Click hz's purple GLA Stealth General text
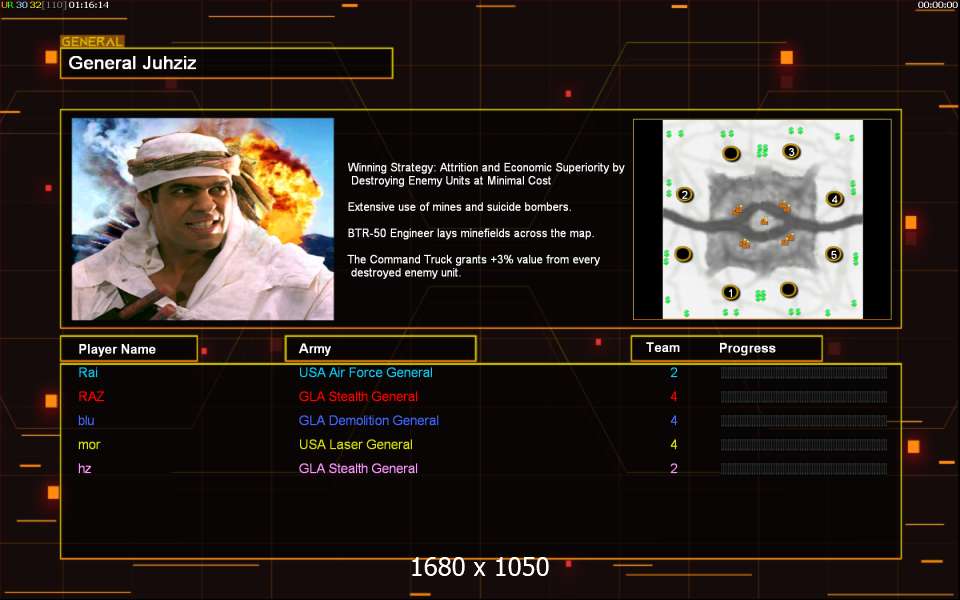This screenshot has height=600, width=960. point(358,468)
